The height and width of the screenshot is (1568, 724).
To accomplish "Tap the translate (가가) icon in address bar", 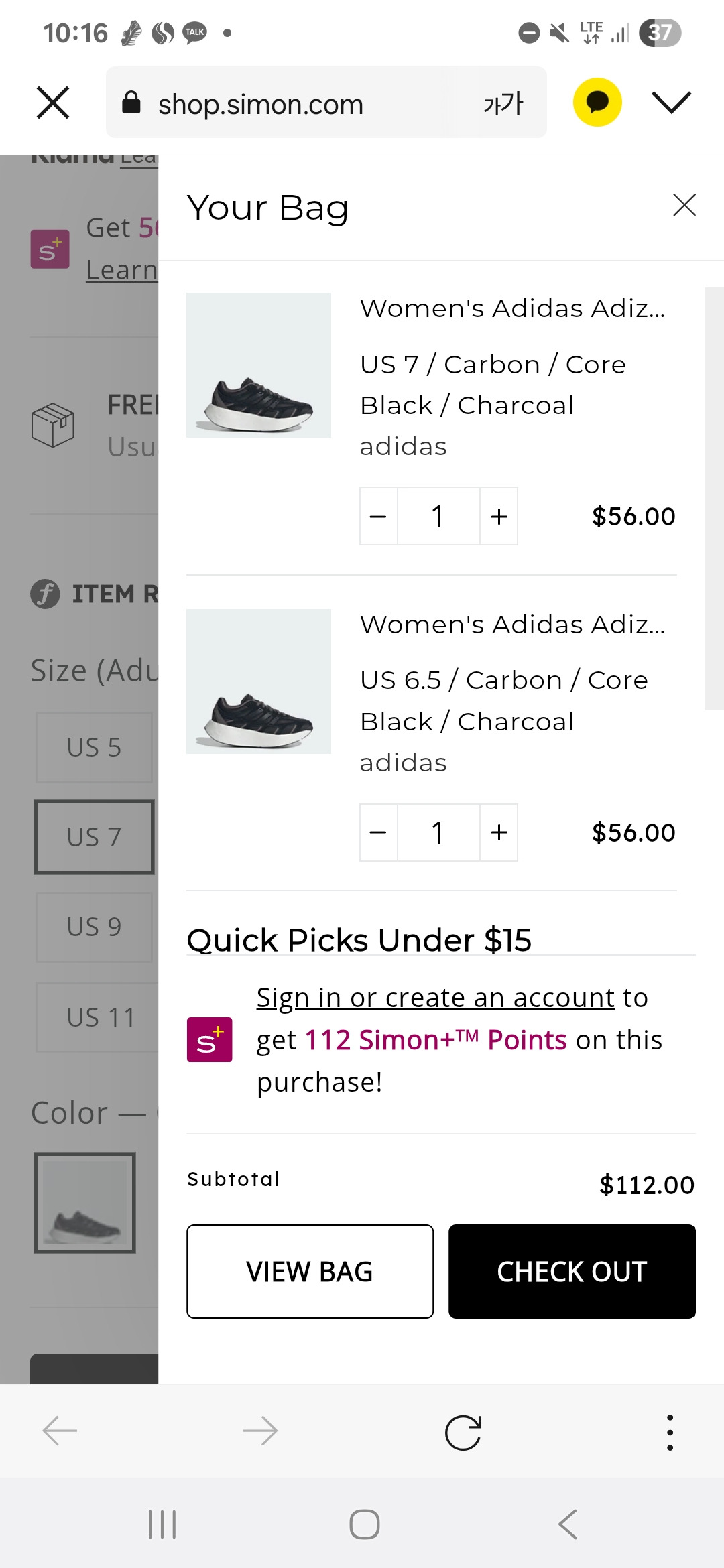I will tap(503, 103).
